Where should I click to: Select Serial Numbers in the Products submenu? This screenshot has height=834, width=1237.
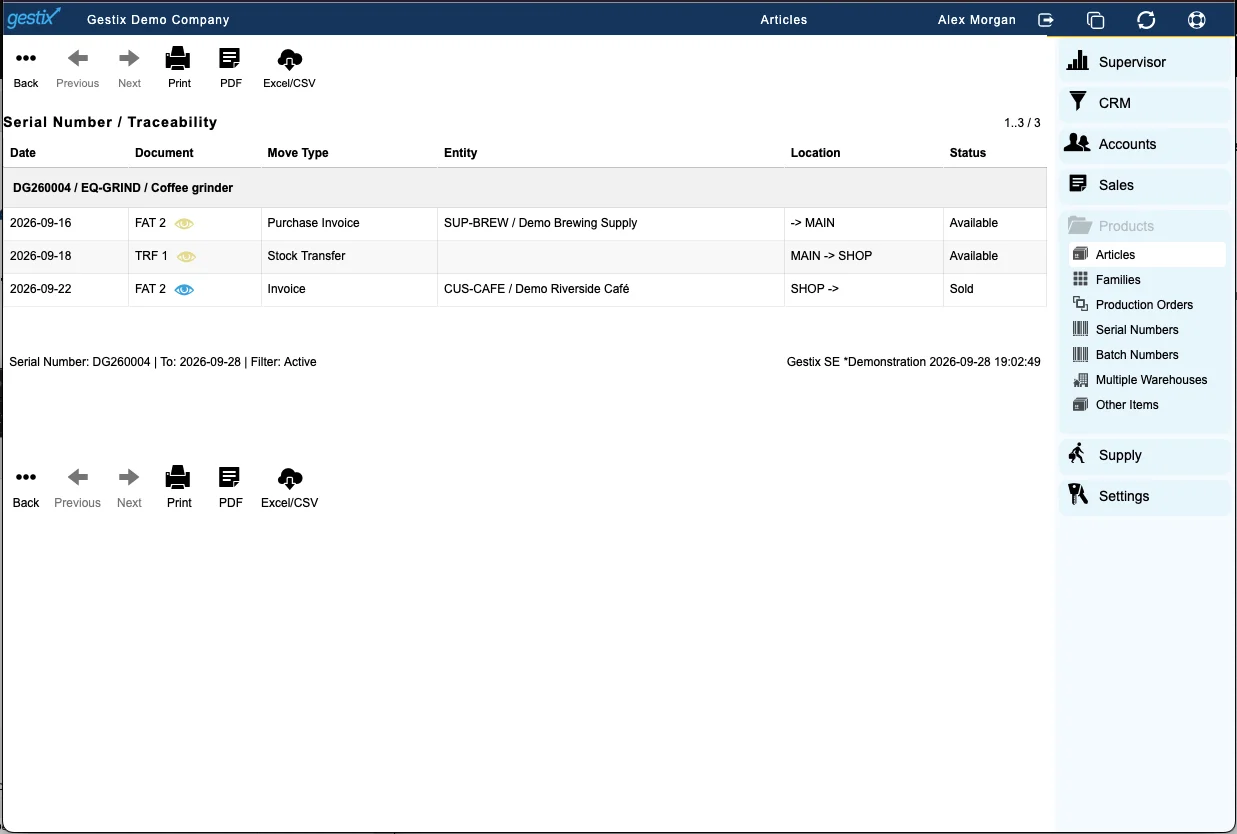[x=1147, y=330]
